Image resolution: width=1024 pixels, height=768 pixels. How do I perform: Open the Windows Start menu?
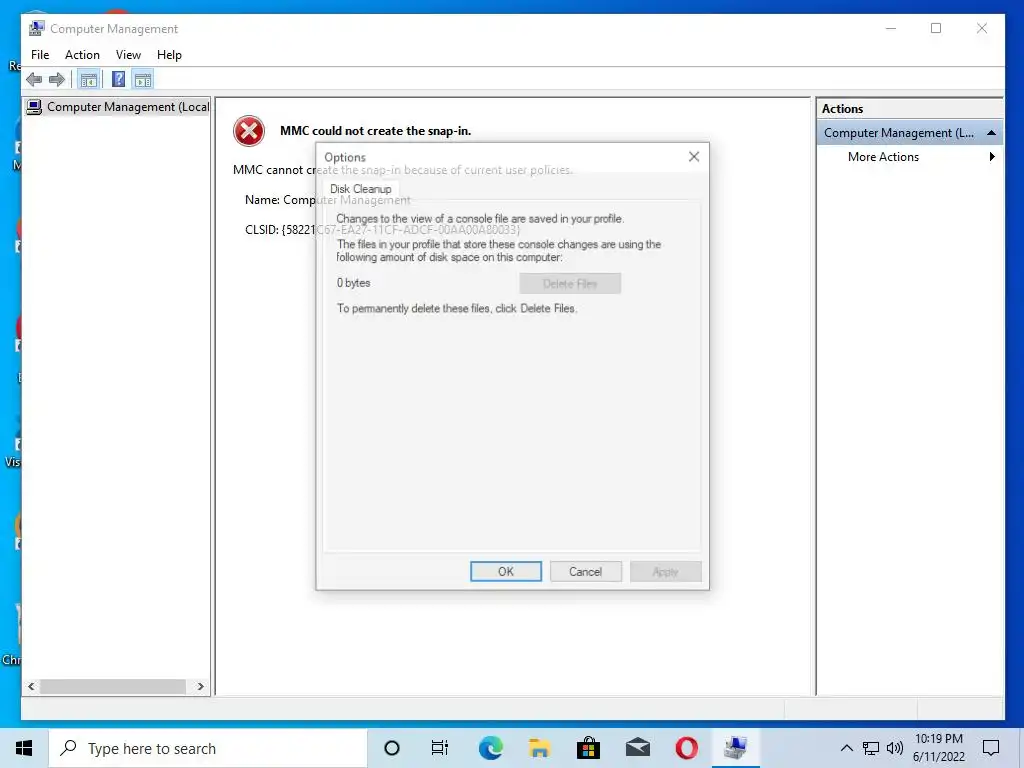(24, 748)
